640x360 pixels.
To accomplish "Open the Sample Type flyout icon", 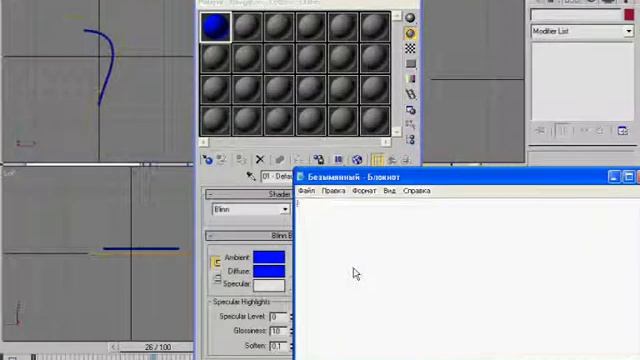I will 410,18.
